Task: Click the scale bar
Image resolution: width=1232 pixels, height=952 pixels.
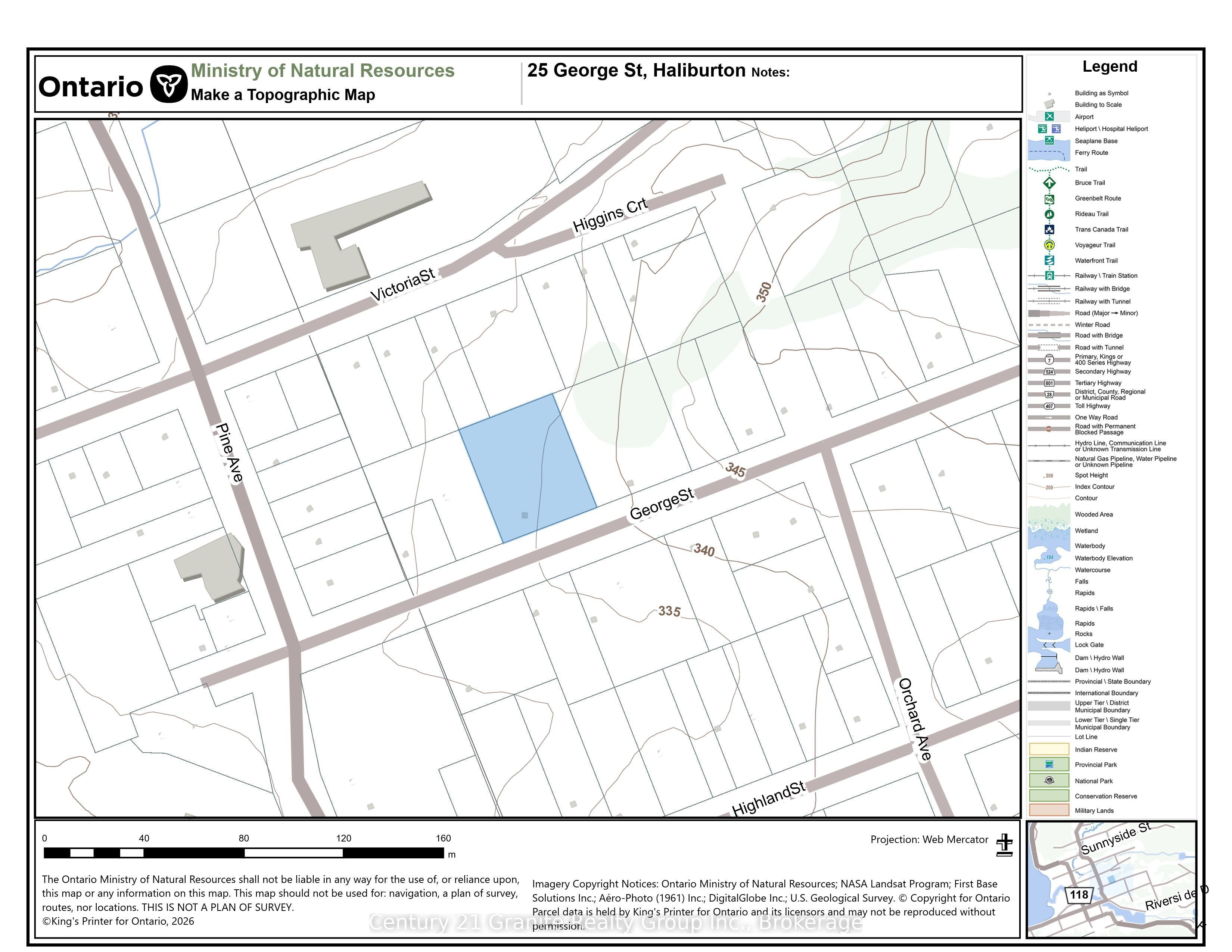Action: pos(244,853)
